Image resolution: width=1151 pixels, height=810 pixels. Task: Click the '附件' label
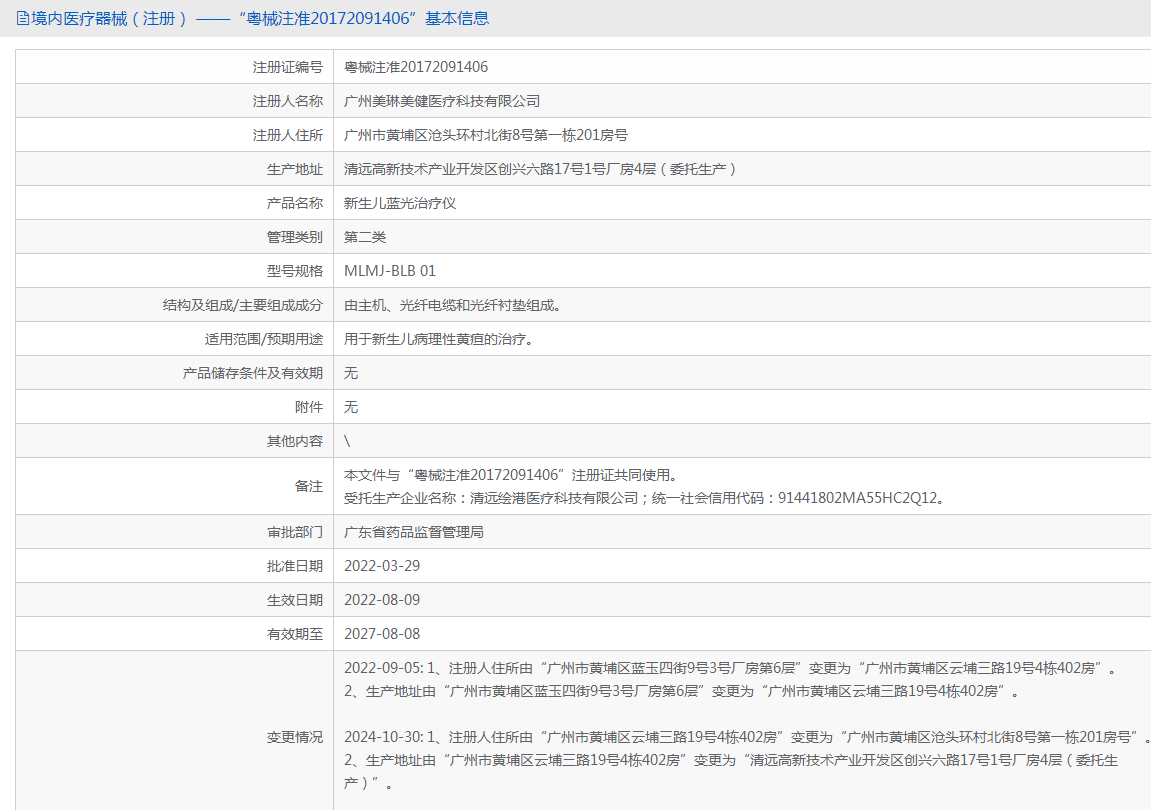[x=309, y=407]
